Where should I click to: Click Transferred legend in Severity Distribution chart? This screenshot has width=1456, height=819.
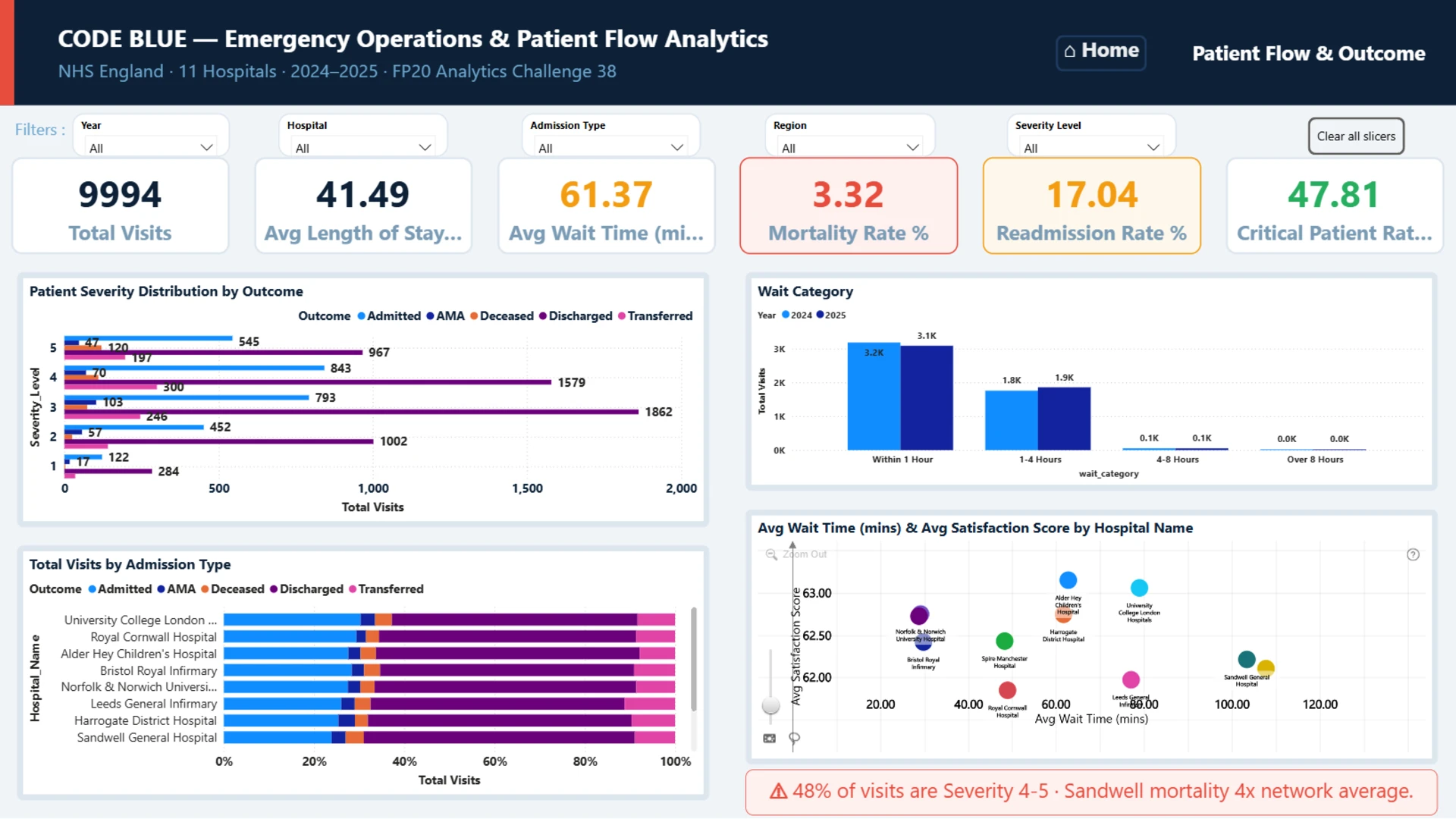655,316
